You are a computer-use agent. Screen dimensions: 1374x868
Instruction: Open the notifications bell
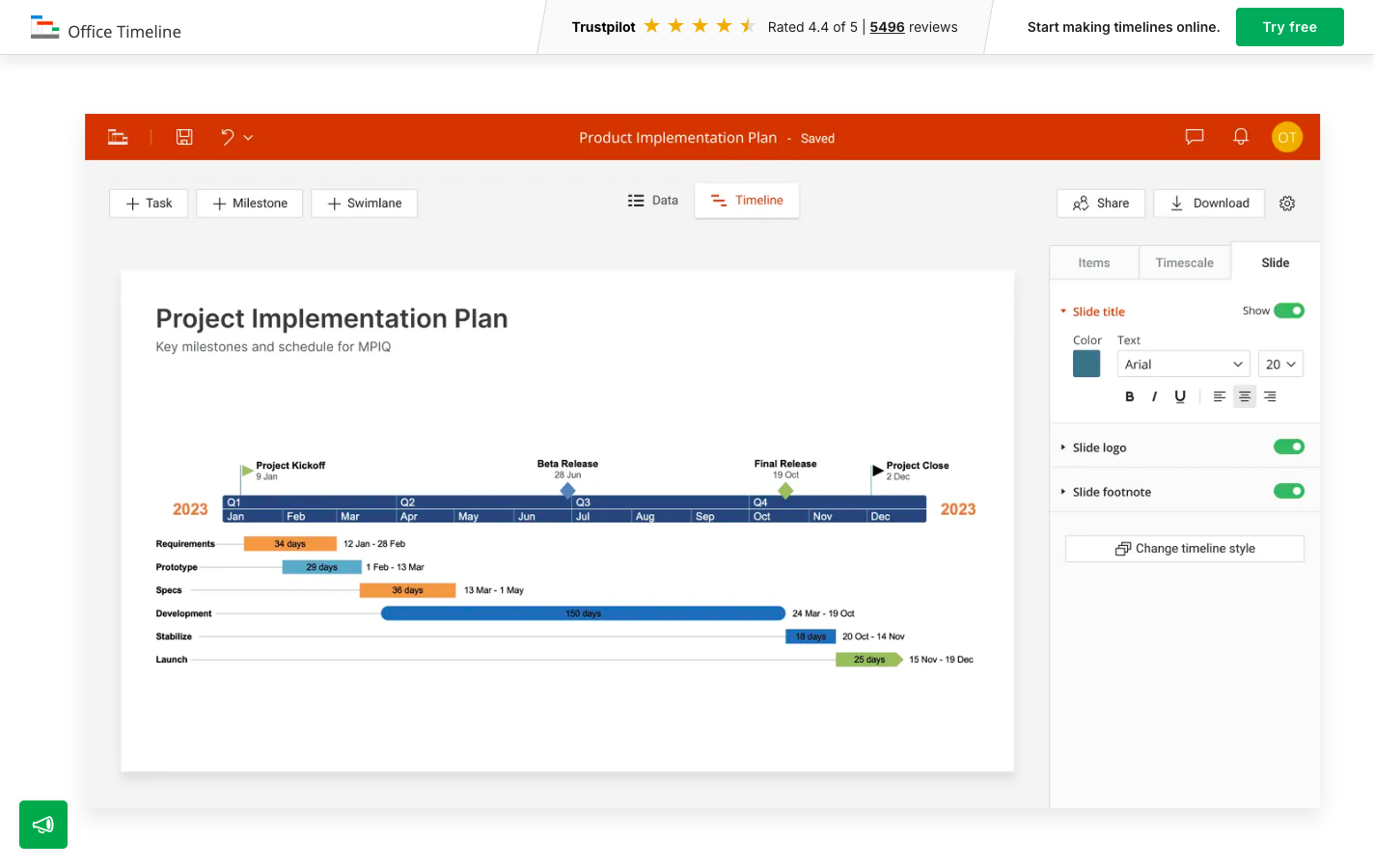(1241, 137)
